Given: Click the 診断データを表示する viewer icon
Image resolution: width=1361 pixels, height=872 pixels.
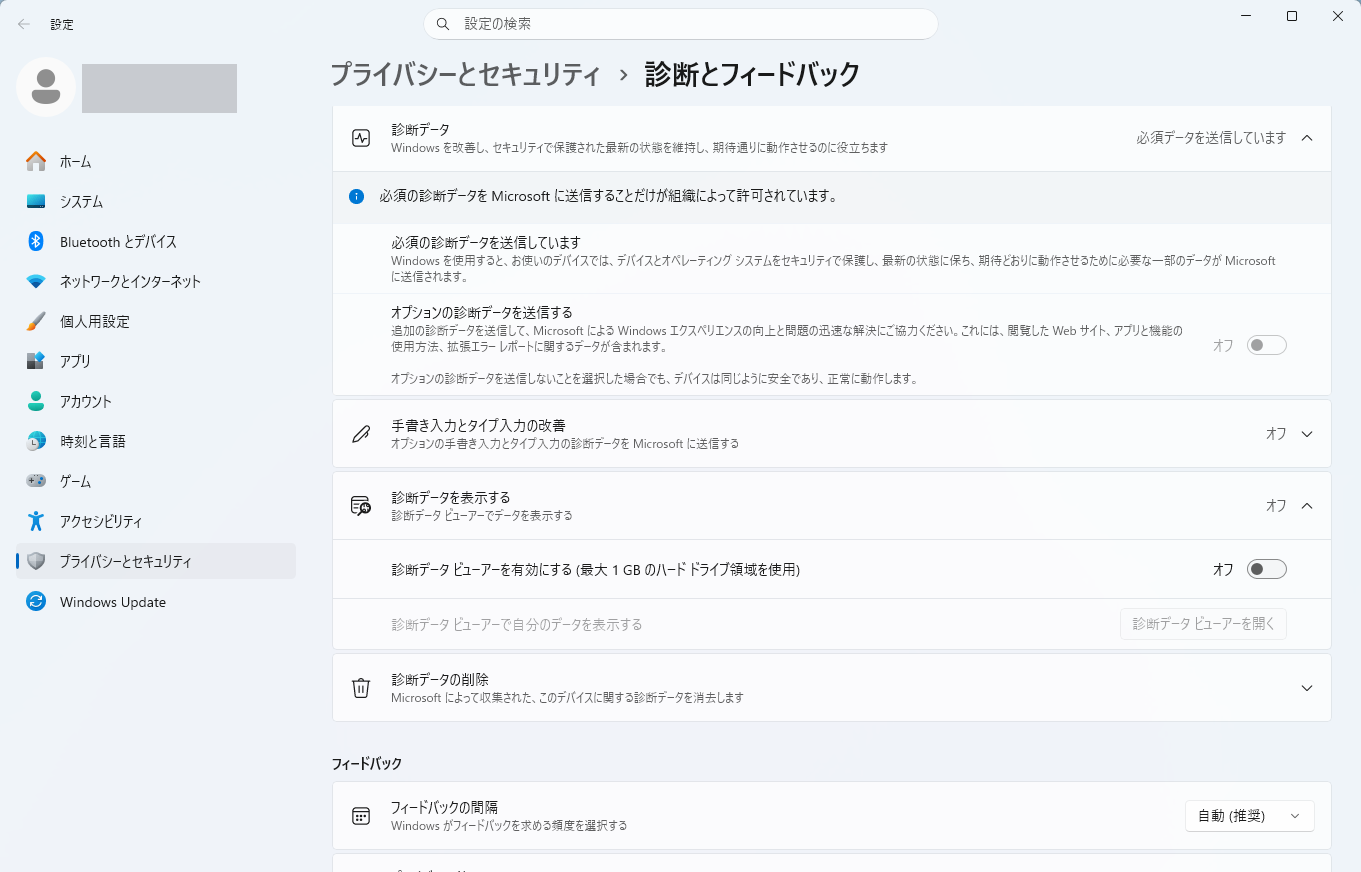Looking at the screenshot, I should click(361, 506).
